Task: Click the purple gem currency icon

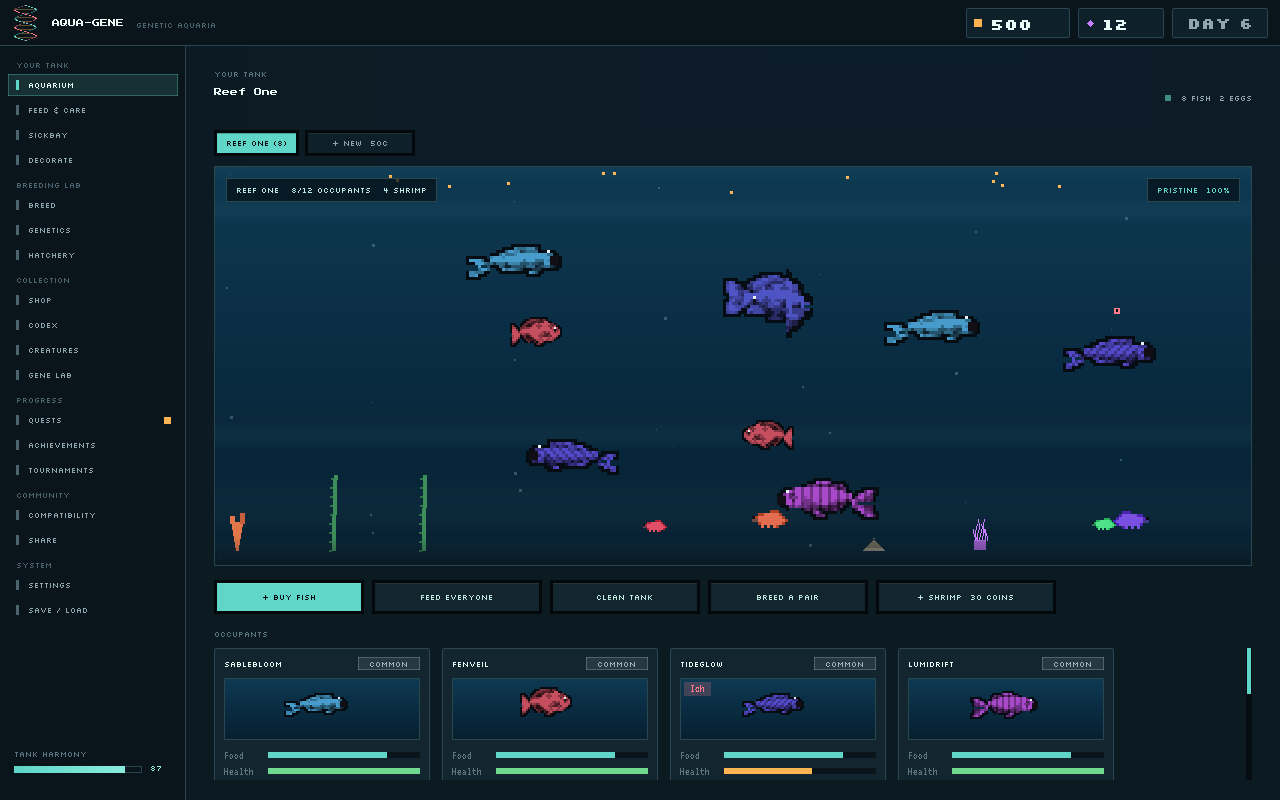Action: [1090, 23]
